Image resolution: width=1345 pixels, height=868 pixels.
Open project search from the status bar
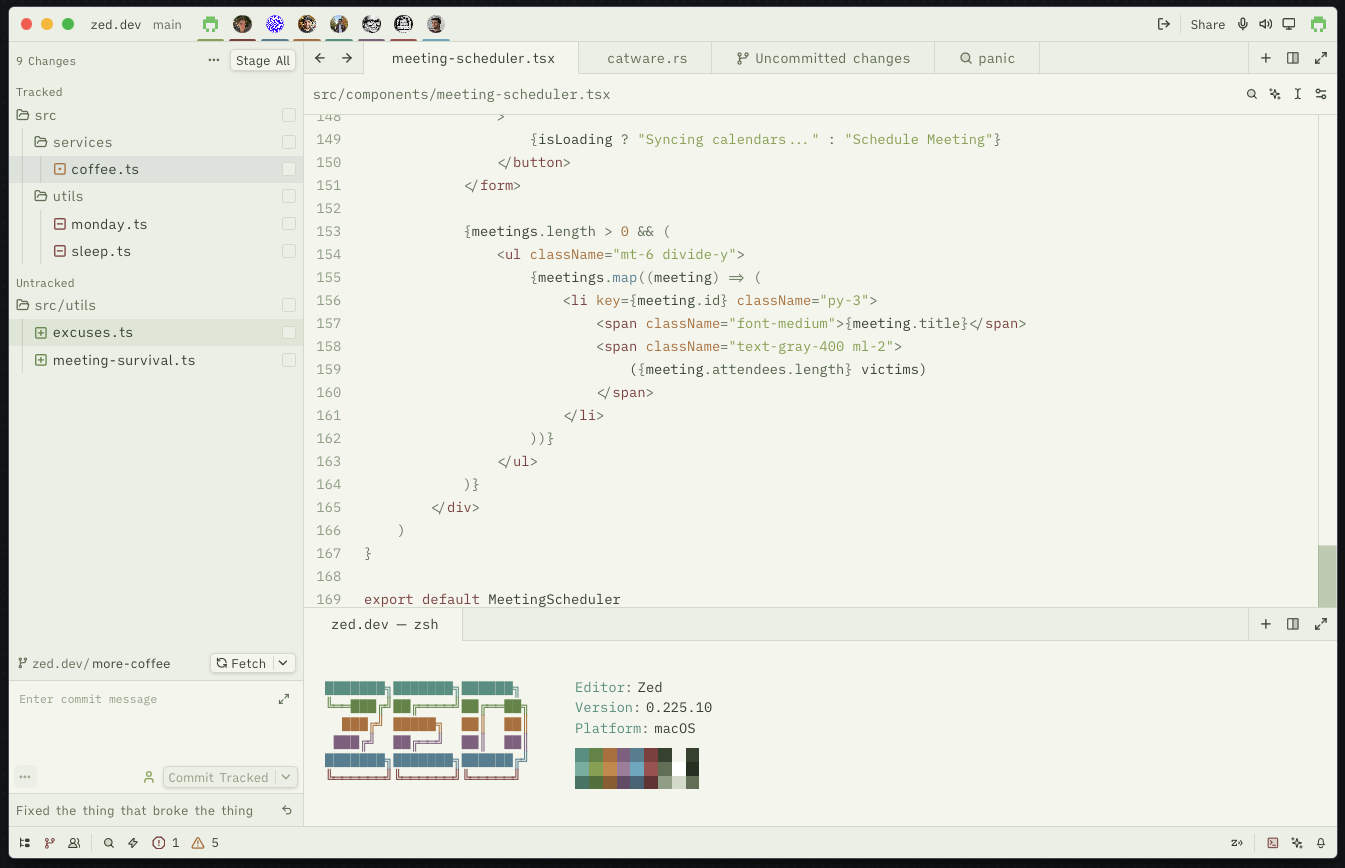click(x=109, y=843)
